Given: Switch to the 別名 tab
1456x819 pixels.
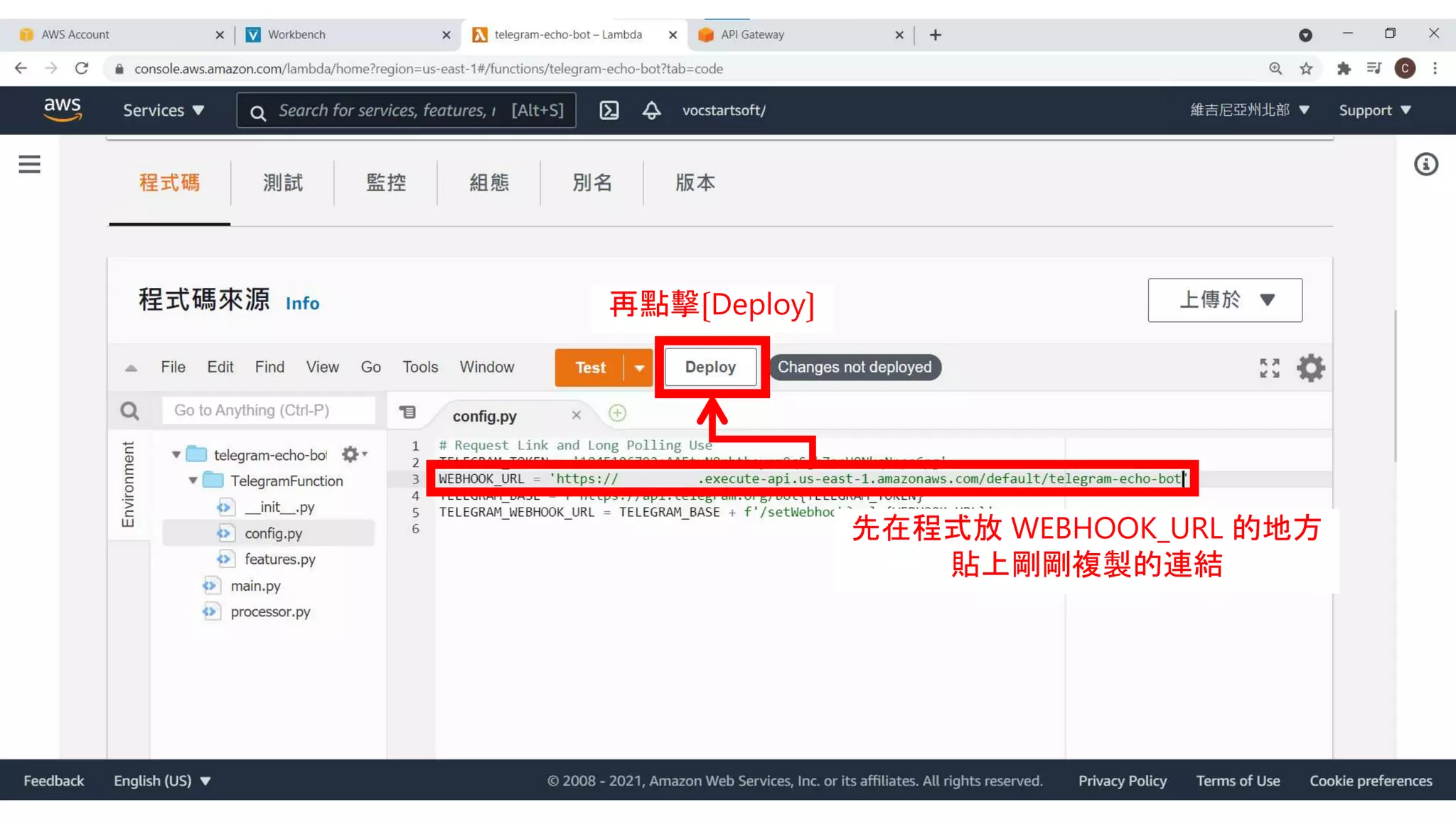Looking at the screenshot, I should (x=592, y=183).
